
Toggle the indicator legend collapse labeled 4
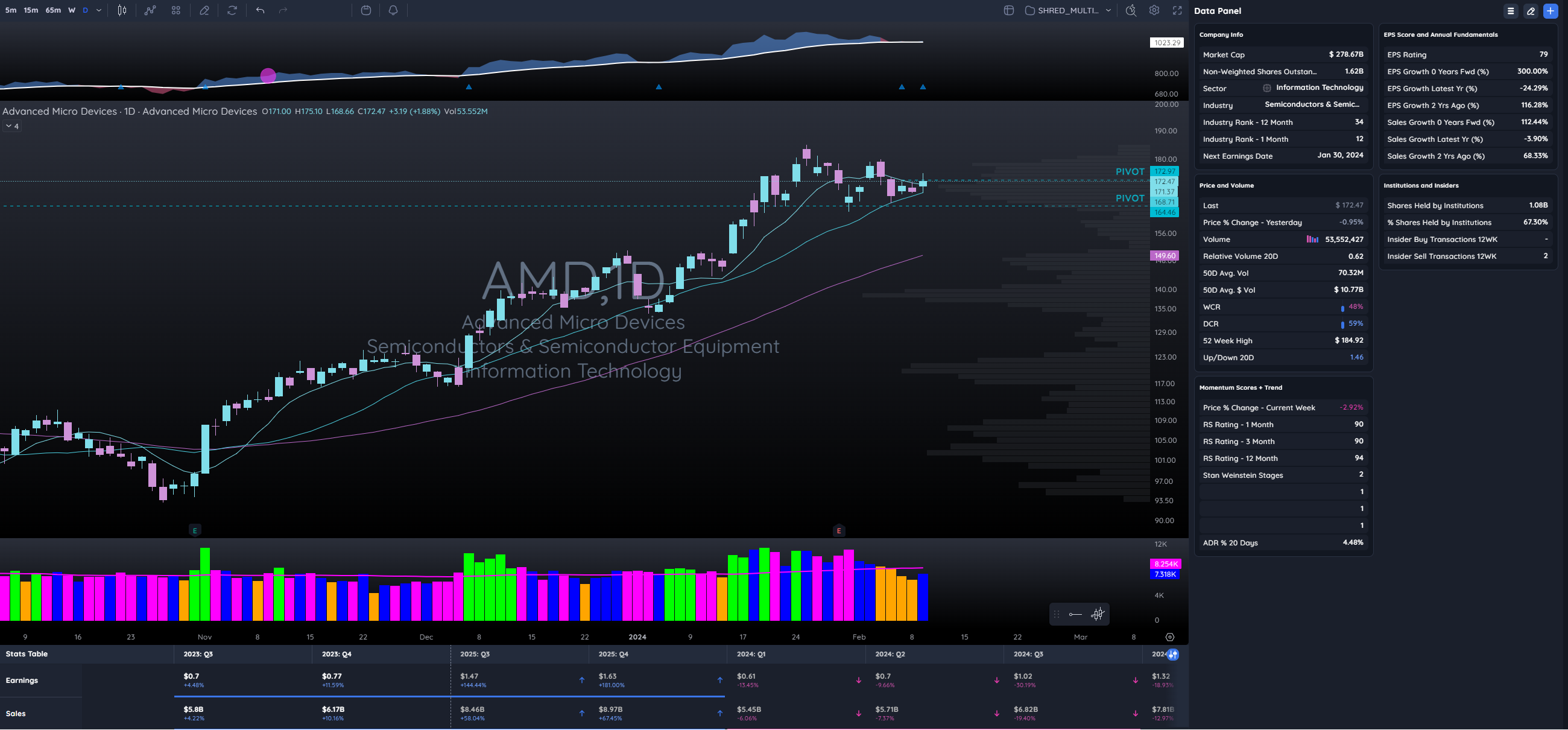12,126
